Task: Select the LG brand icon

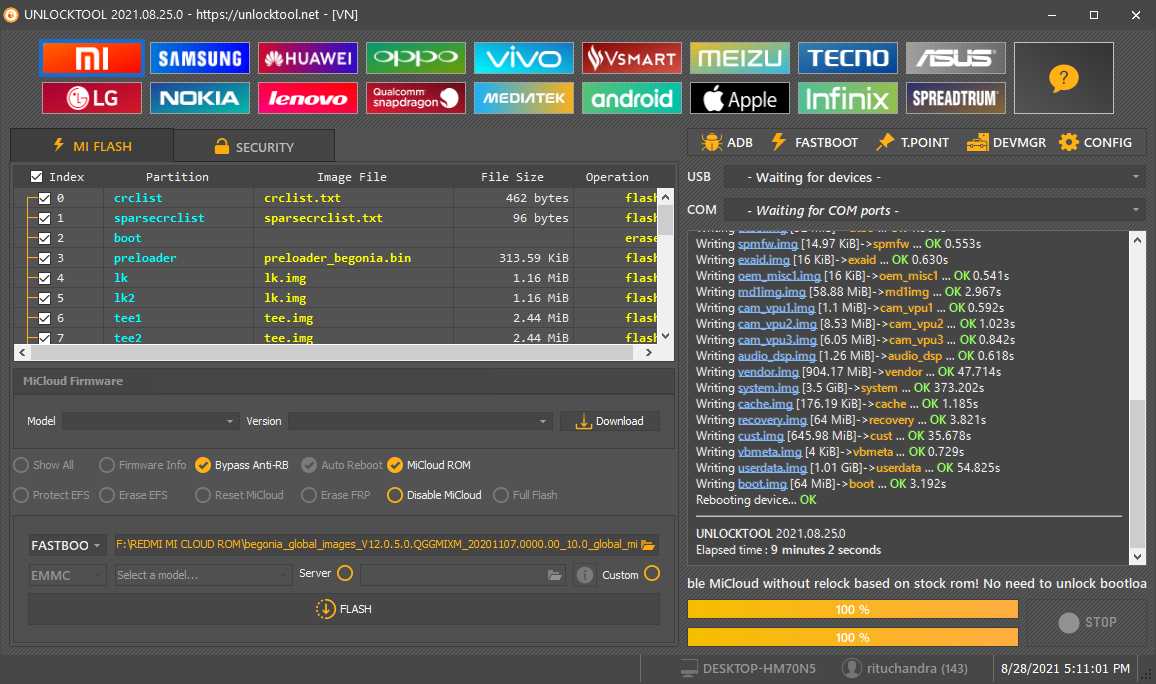Action: (91, 98)
